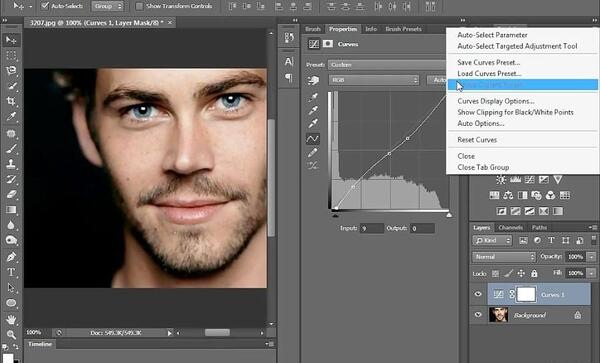The height and width of the screenshot is (363, 600).
Task: Add a Brightness/Contrast adjustment
Action: coord(501,179)
